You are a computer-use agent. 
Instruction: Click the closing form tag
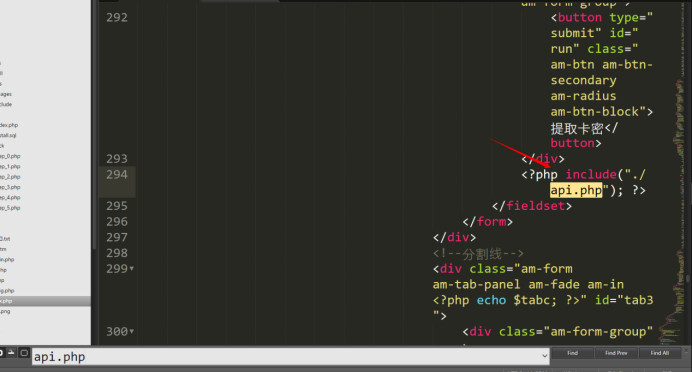click(x=488, y=222)
